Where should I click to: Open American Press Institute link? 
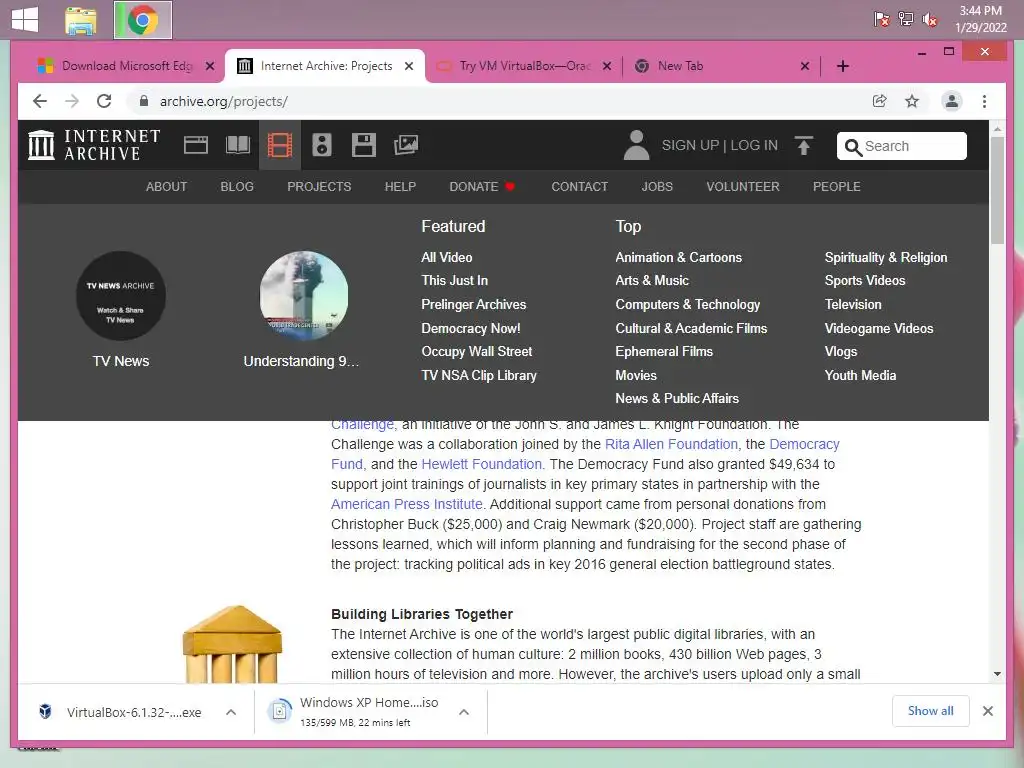pyautogui.click(x=406, y=504)
